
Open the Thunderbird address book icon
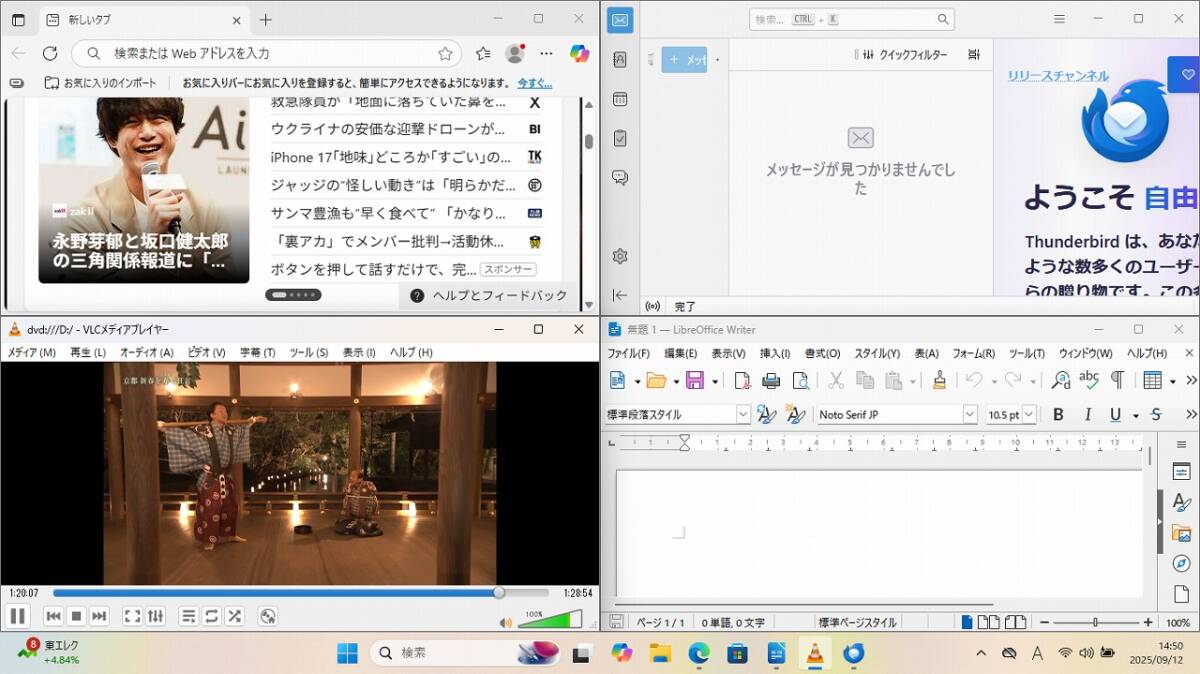[x=620, y=60]
